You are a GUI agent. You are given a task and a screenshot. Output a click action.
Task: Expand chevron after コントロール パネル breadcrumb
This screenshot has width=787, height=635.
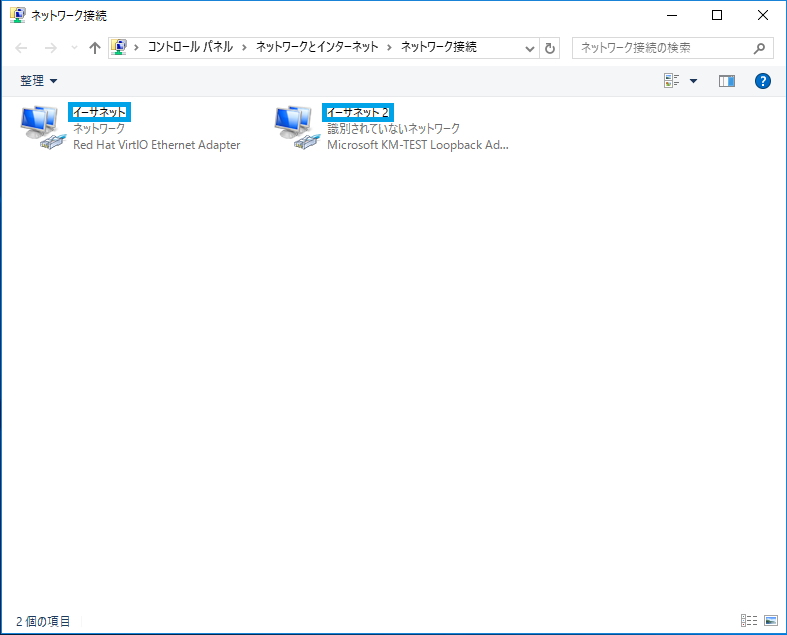click(x=244, y=48)
